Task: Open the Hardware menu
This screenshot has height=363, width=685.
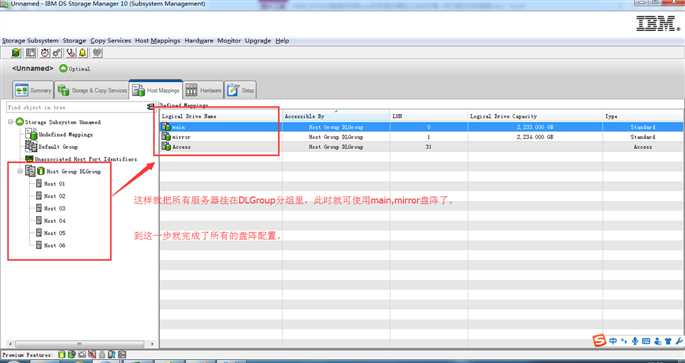Action: (199, 41)
